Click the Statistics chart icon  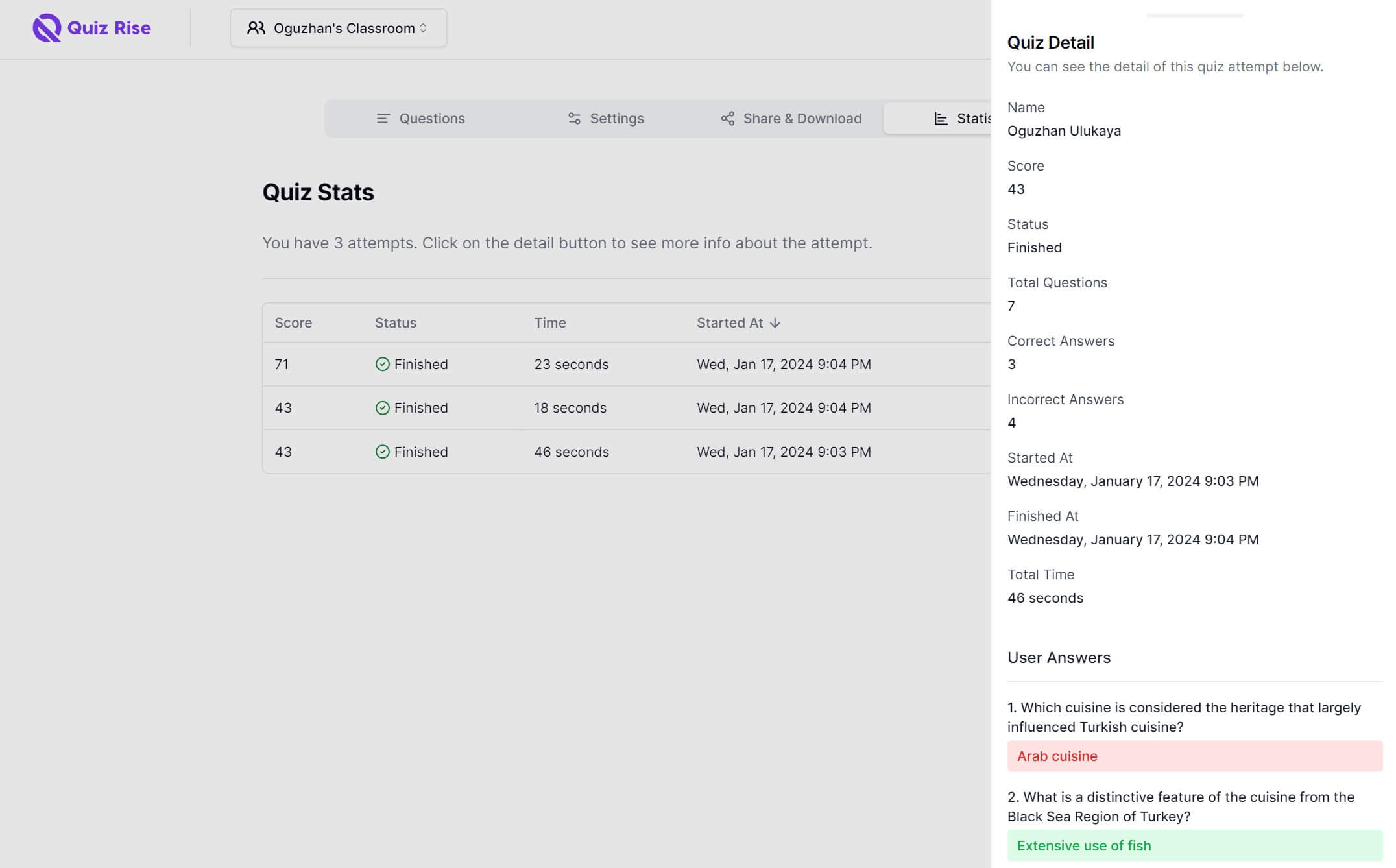pos(941,119)
